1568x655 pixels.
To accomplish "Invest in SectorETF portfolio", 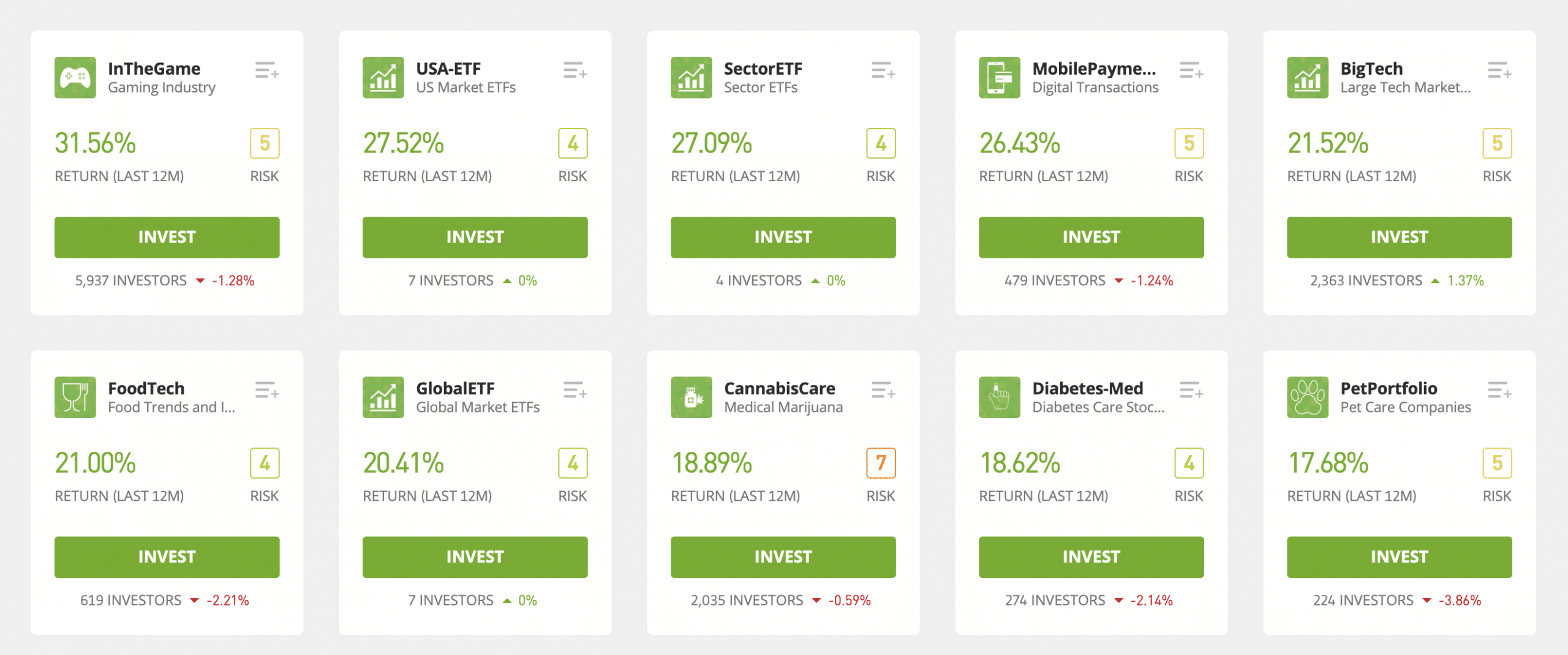I will point(783,238).
